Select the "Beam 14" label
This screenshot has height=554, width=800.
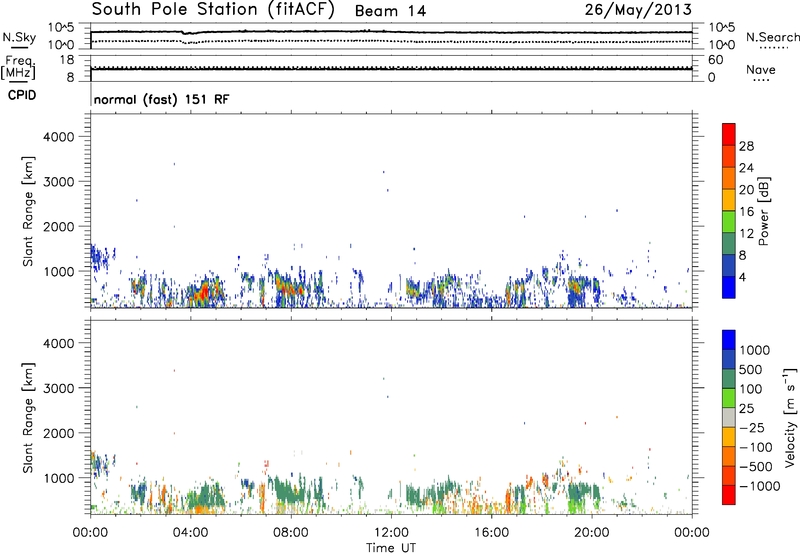tap(390, 11)
